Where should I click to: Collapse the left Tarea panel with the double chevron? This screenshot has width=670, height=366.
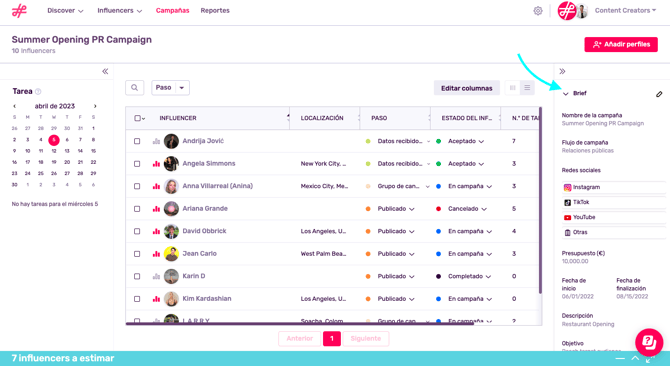[105, 71]
